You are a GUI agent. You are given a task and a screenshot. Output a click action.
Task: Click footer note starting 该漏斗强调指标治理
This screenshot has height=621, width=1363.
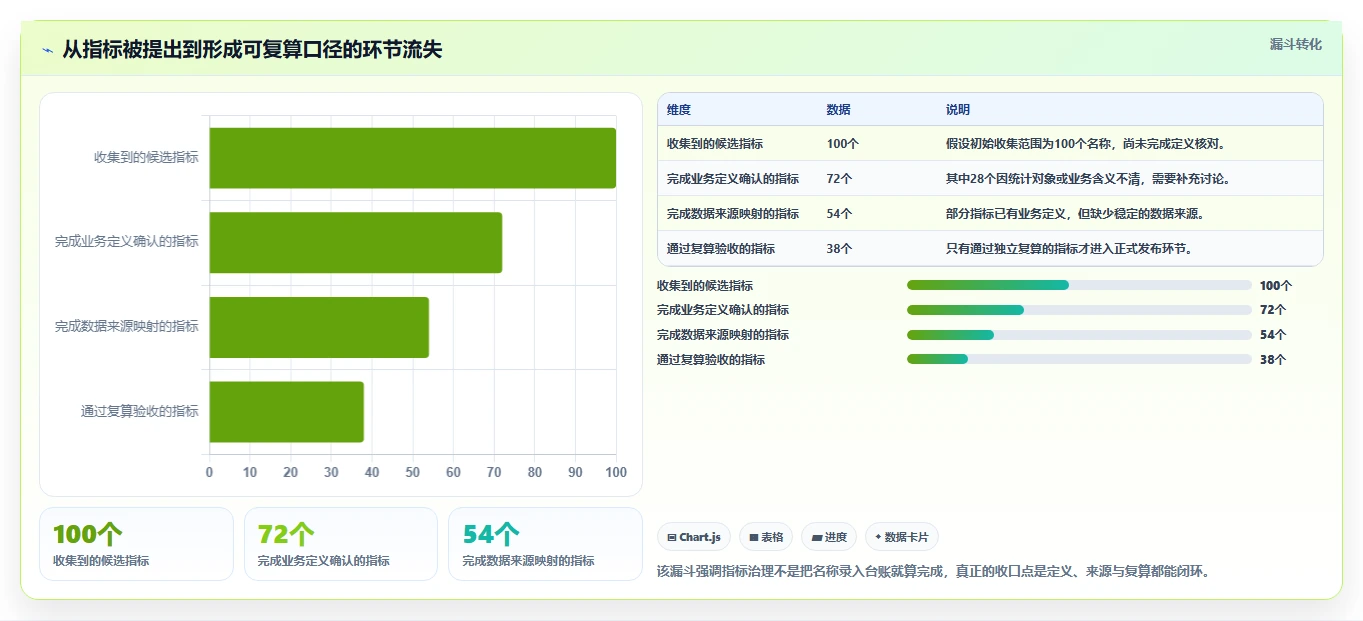click(932, 572)
